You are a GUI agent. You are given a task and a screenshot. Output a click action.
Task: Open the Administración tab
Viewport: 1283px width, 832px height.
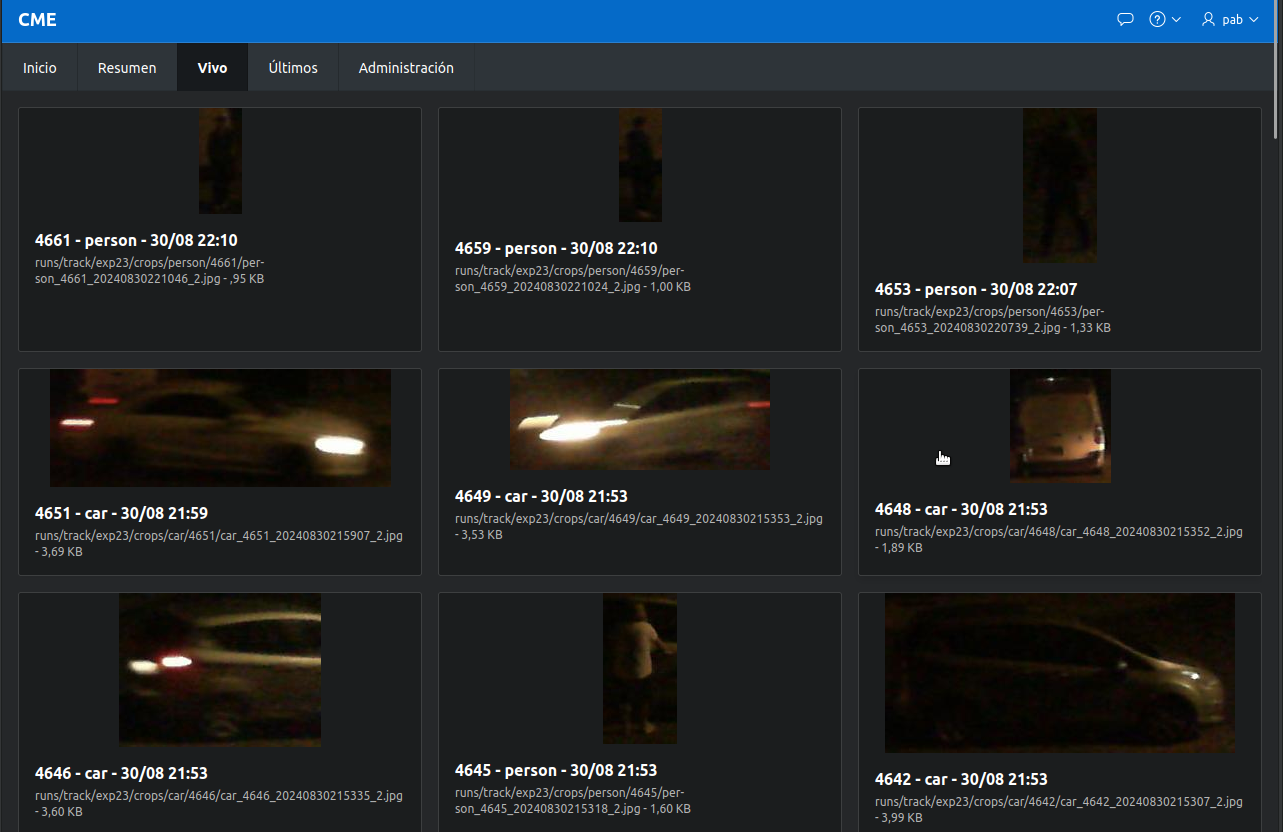406,68
